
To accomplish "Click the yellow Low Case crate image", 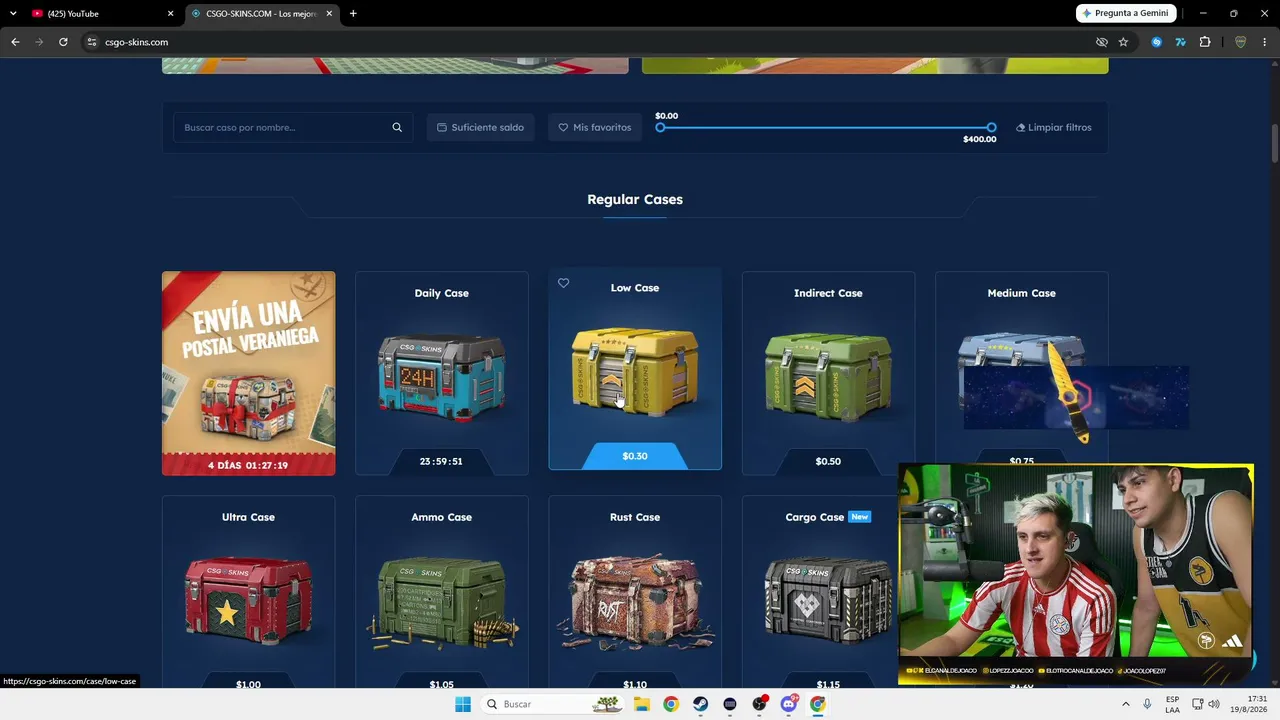I will [x=635, y=370].
